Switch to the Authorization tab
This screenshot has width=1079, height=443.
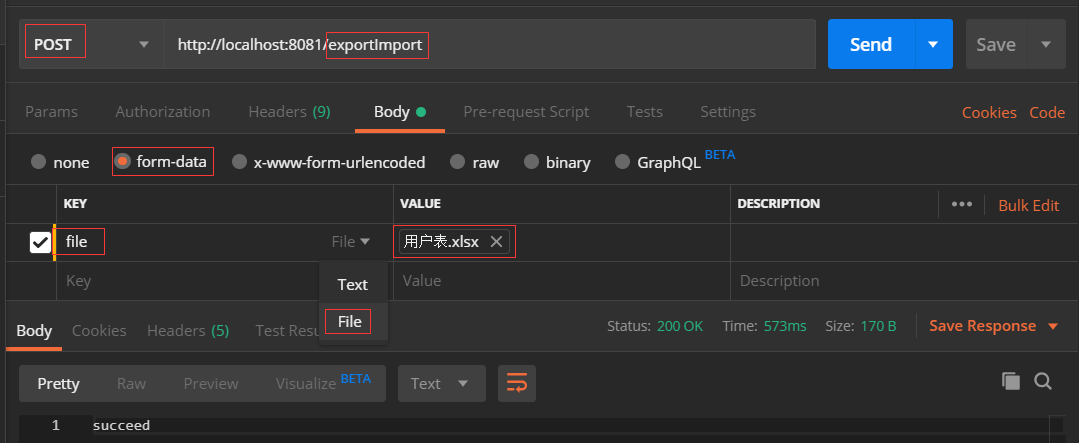(x=163, y=111)
